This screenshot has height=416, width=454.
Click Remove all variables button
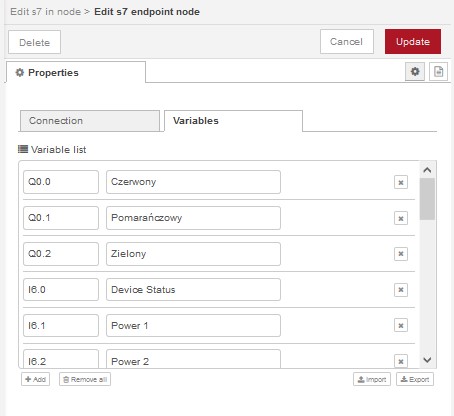pyautogui.click(x=85, y=379)
